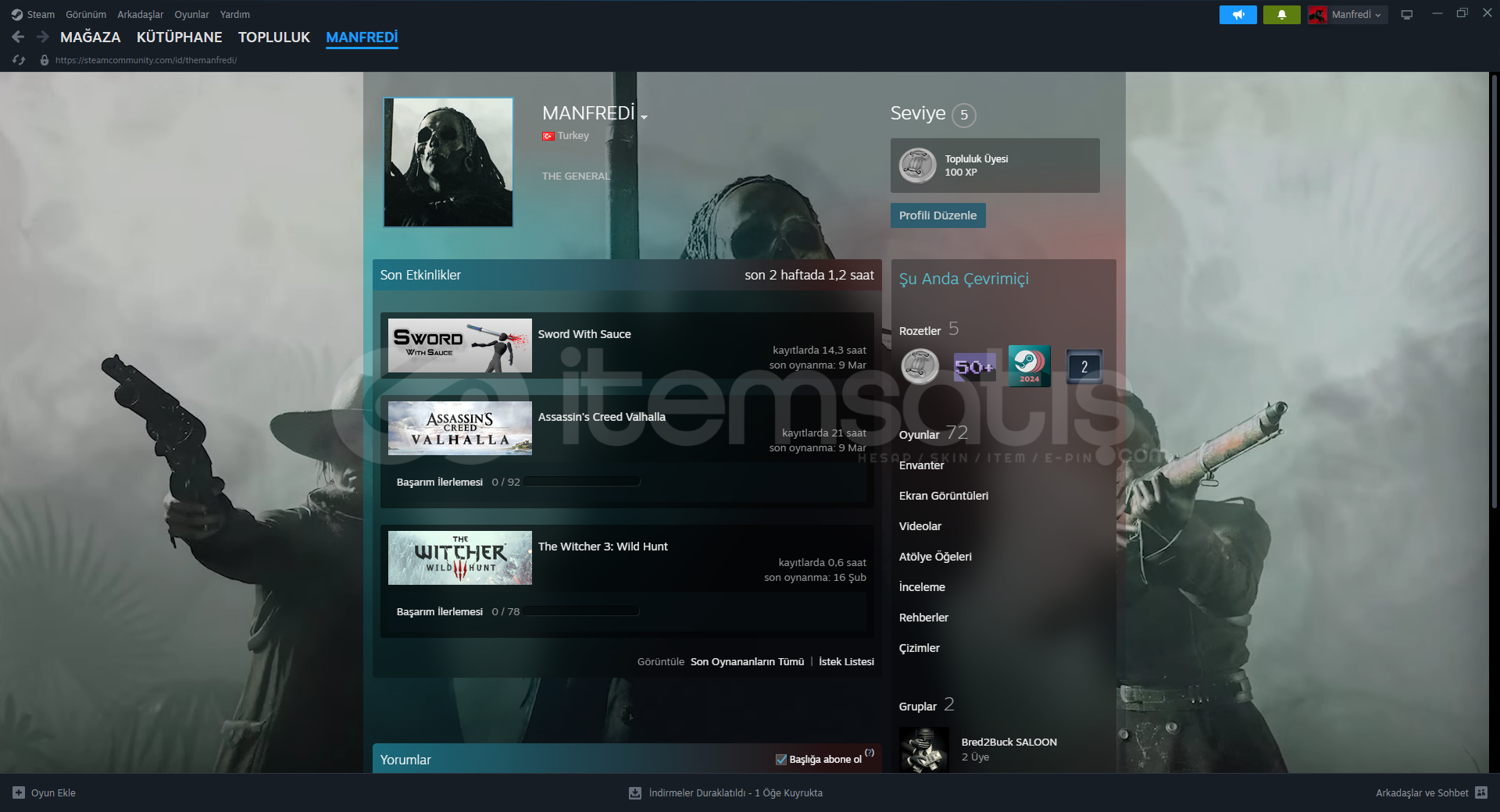The height and width of the screenshot is (812, 1500).
Task: Go forward with the right arrow icon
Action: pos(43,37)
